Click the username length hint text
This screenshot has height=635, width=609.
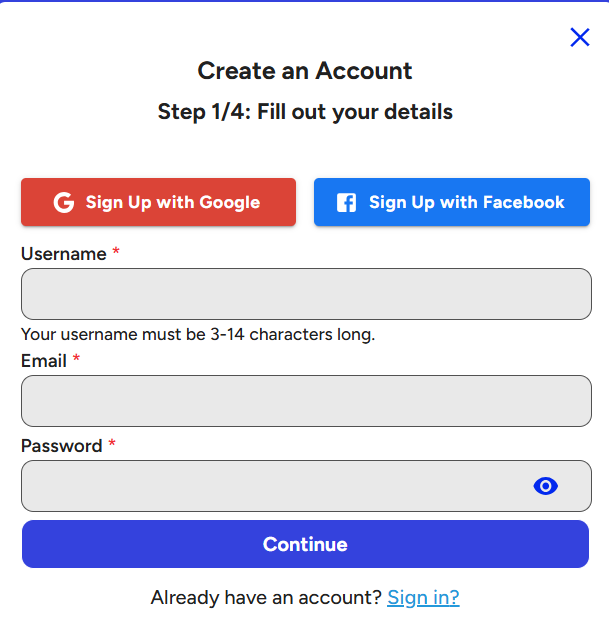pos(198,335)
